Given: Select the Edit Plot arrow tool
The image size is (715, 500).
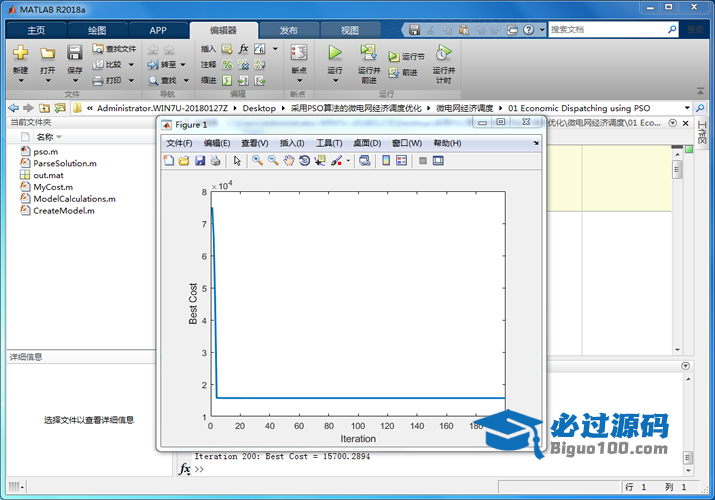Looking at the screenshot, I should (x=237, y=160).
